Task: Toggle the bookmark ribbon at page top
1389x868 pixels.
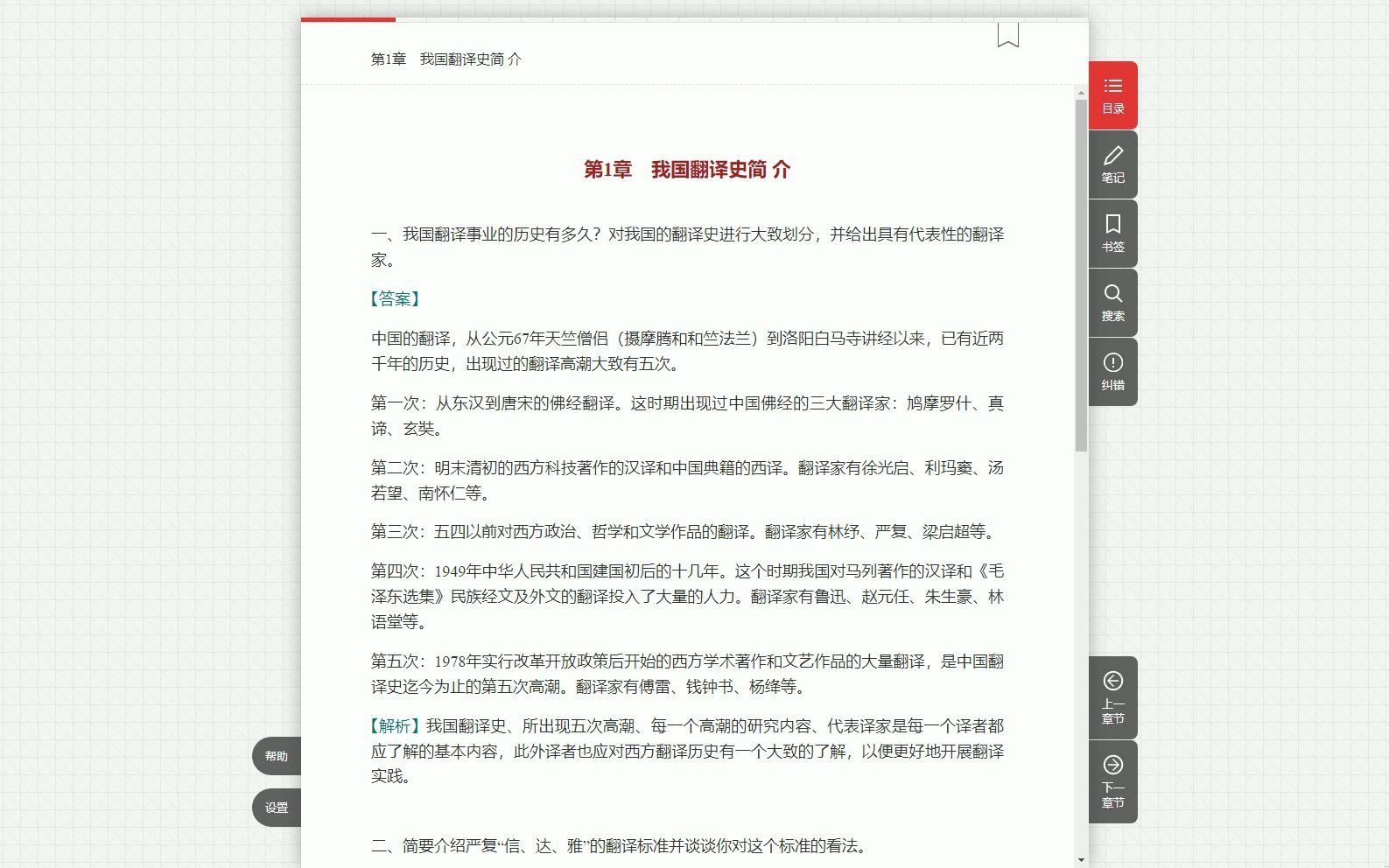Action: coord(1007,34)
